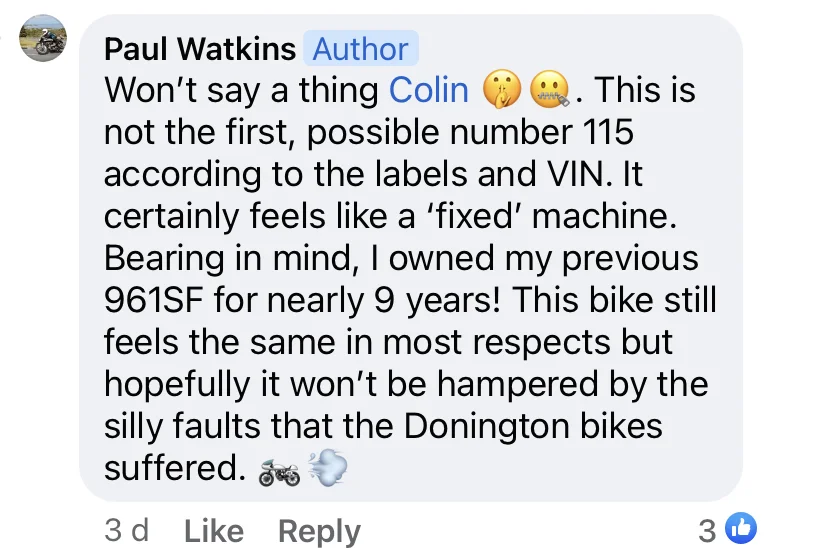Click the Author badge
The width and height of the screenshot is (829, 559).
click(361, 48)
